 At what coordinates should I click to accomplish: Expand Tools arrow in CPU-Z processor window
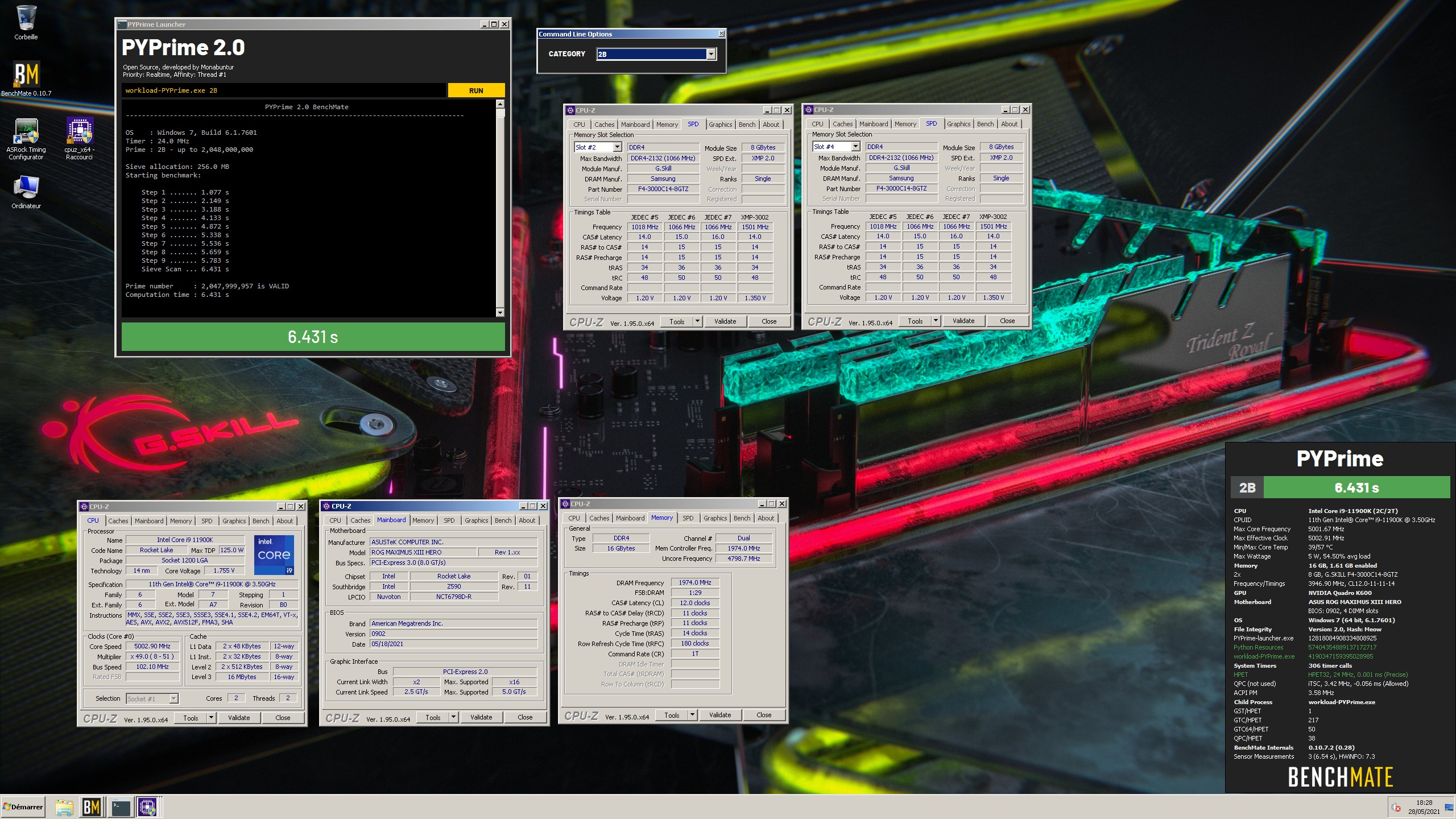211,718
